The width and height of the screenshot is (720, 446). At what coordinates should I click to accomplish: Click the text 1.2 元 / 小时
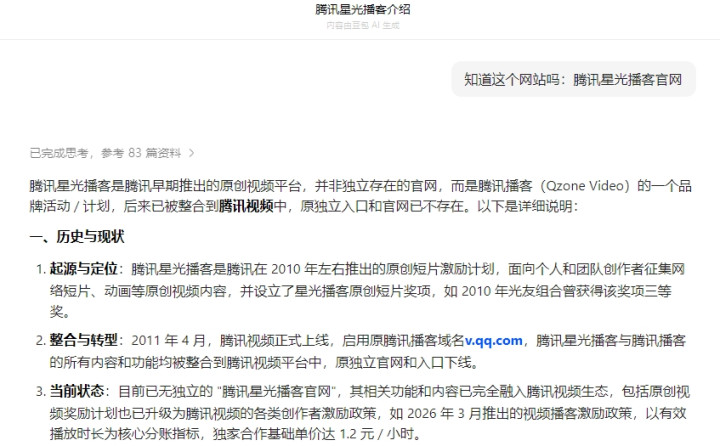point(377,434)
